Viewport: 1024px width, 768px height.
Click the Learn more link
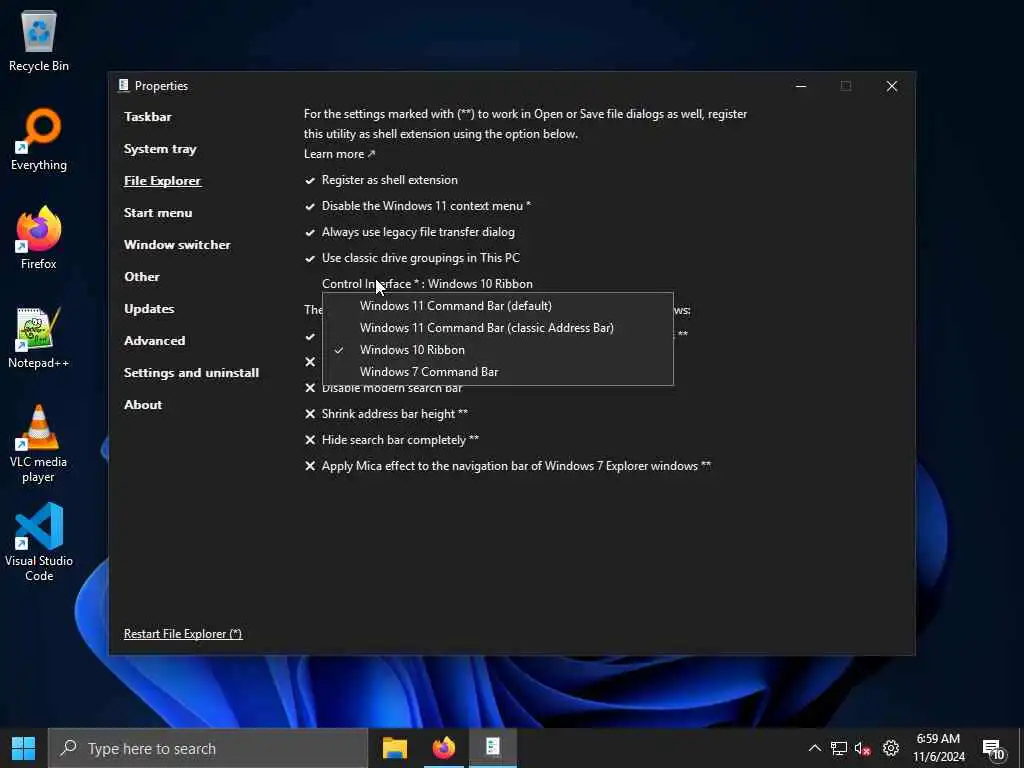tap(340, 154)
